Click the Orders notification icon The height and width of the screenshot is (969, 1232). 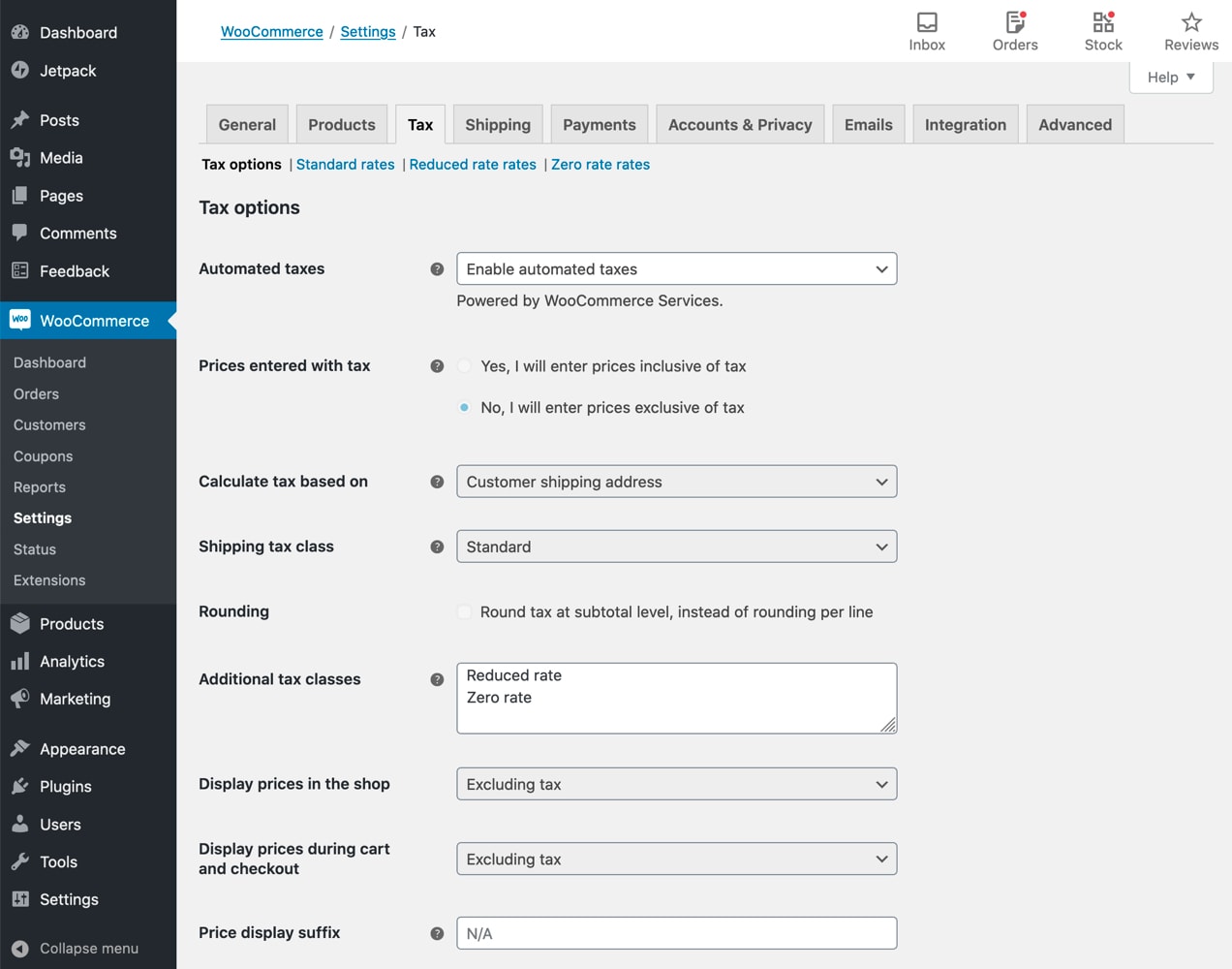[x=1013, y=30]
